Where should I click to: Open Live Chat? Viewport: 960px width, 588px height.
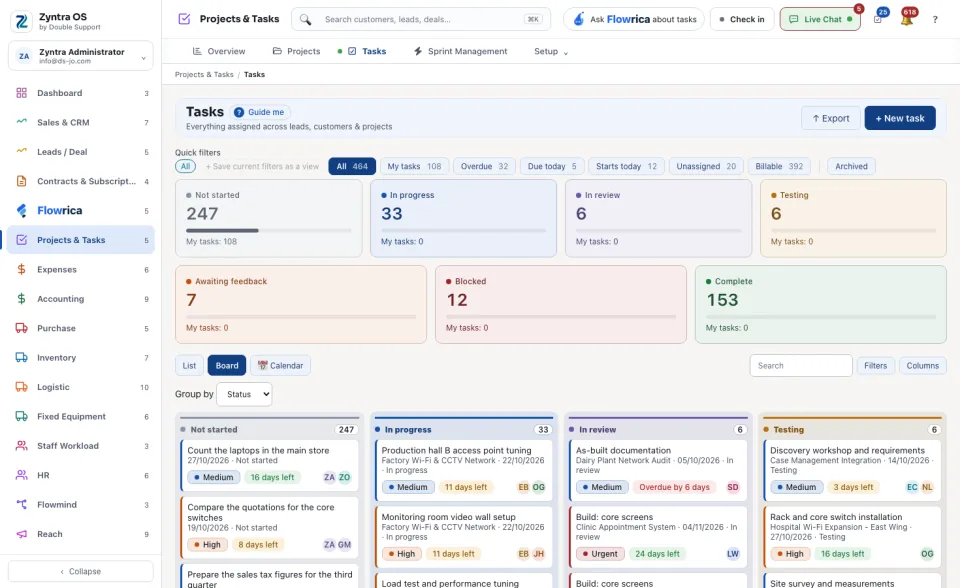[x=820, y=20]
